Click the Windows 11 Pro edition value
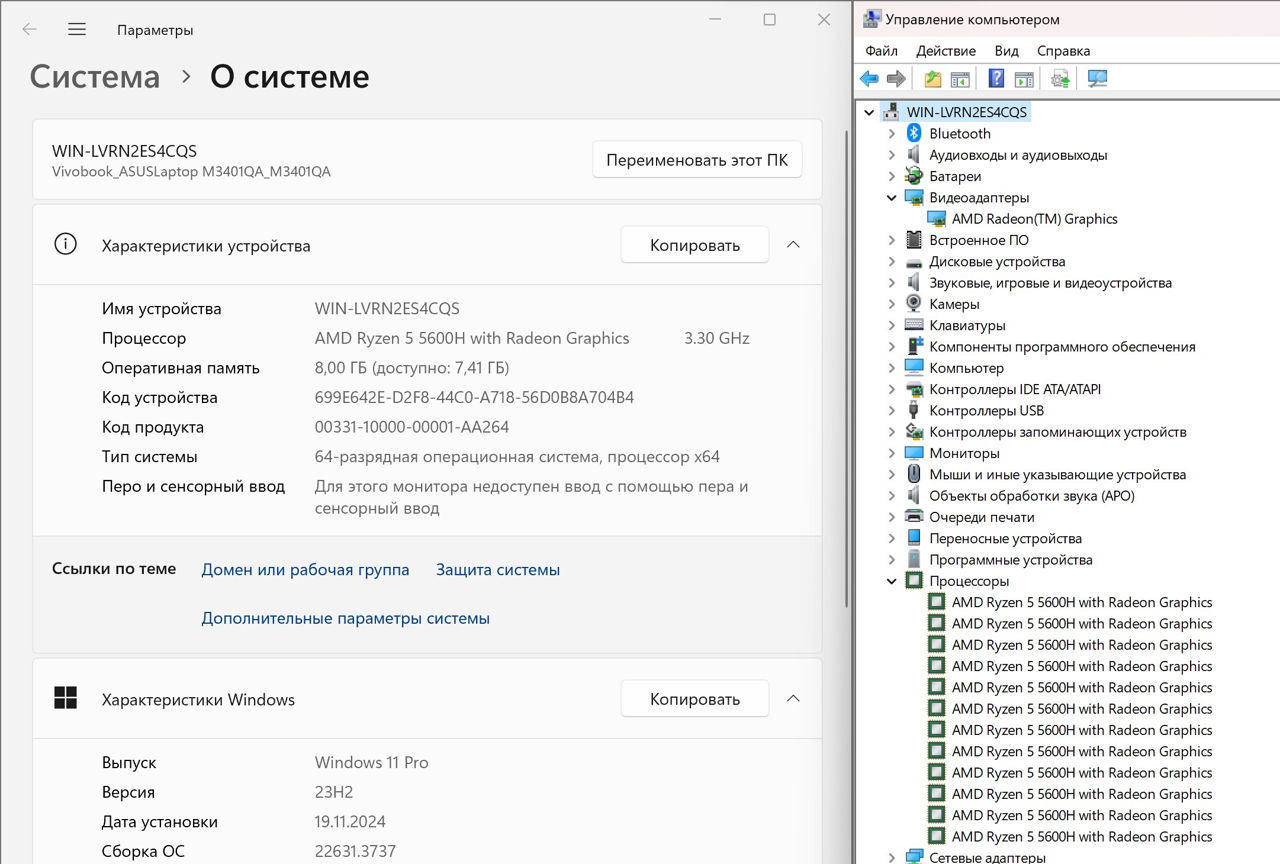Image resolution: width=1280 pixels, height=864 pixels. point(371,762)
